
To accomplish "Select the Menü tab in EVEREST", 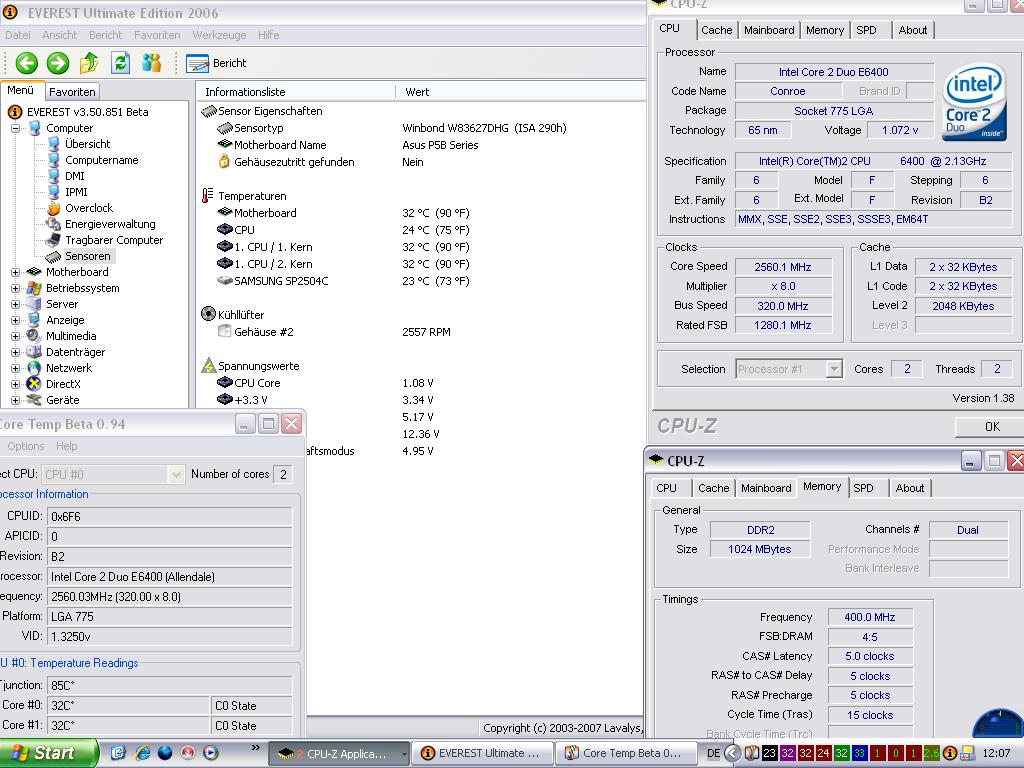I will pyautogui.click(x=21, y=91).
